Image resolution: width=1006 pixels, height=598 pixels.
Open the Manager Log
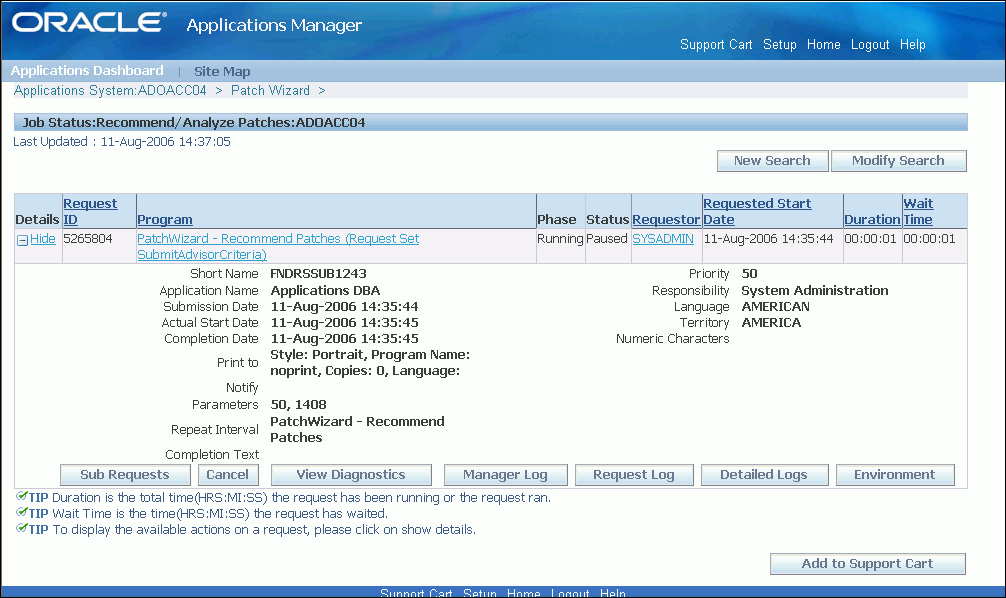(x=506, y=475)
